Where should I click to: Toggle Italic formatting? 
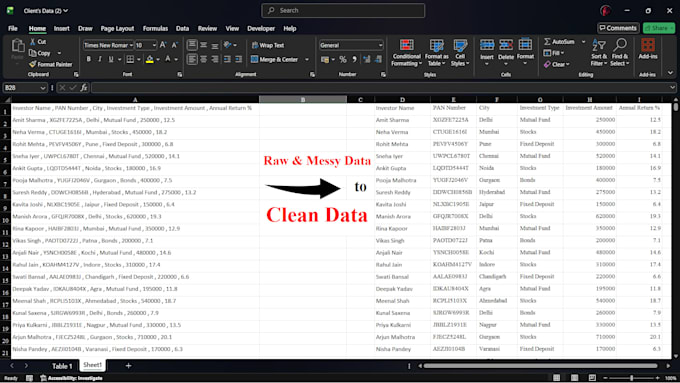point(100,59)
